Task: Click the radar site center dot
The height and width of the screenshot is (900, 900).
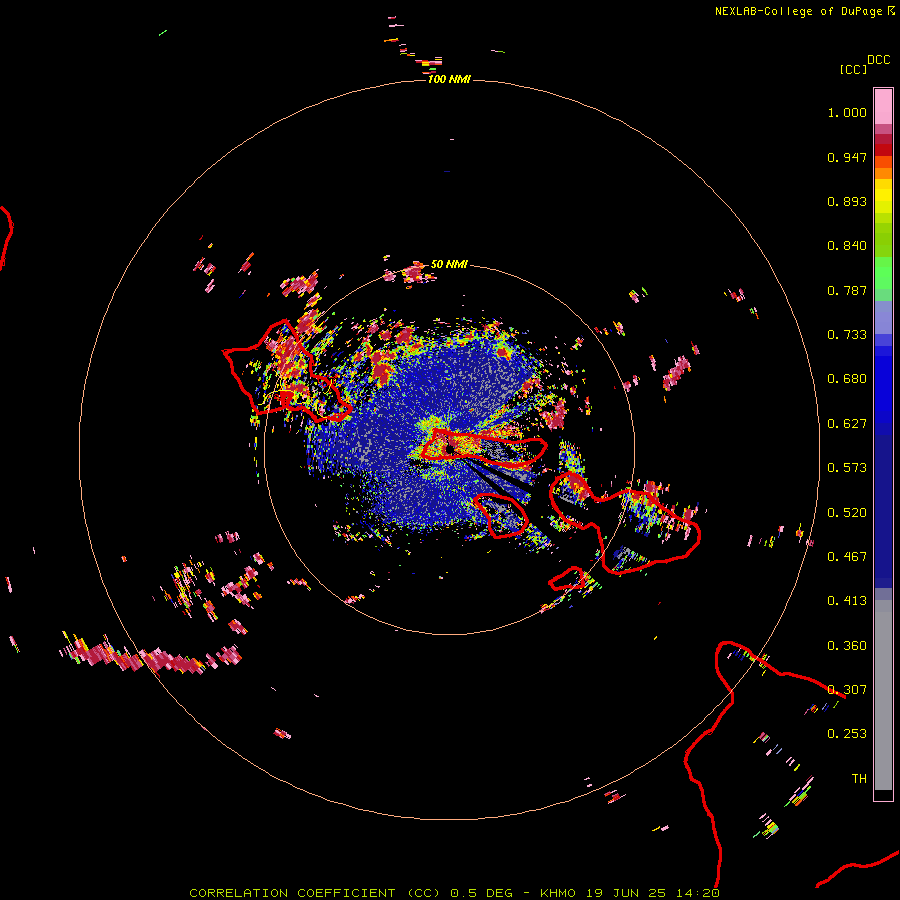Action: tap(450, 449)
